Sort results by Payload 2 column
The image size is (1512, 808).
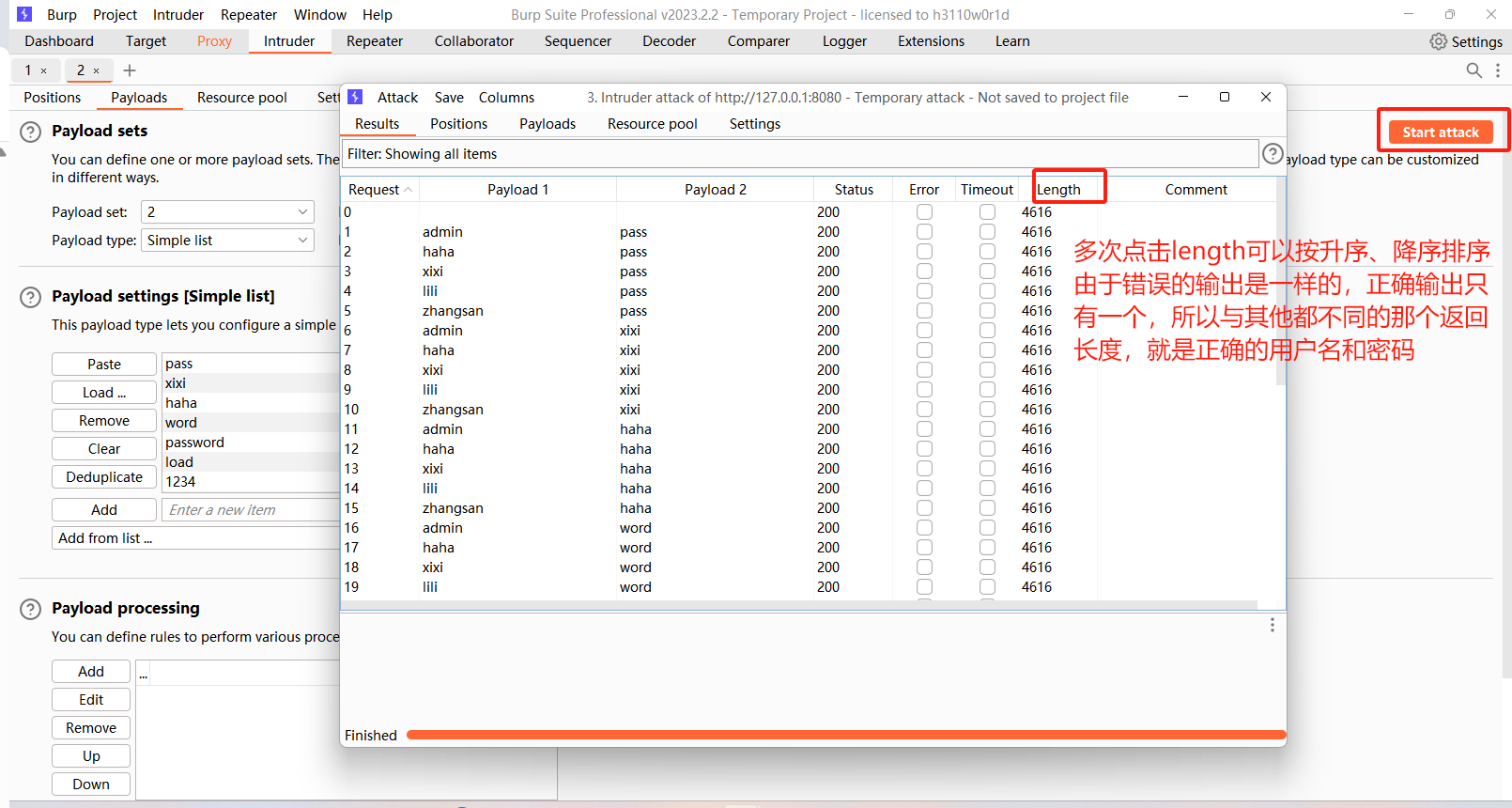coord(716,190)
